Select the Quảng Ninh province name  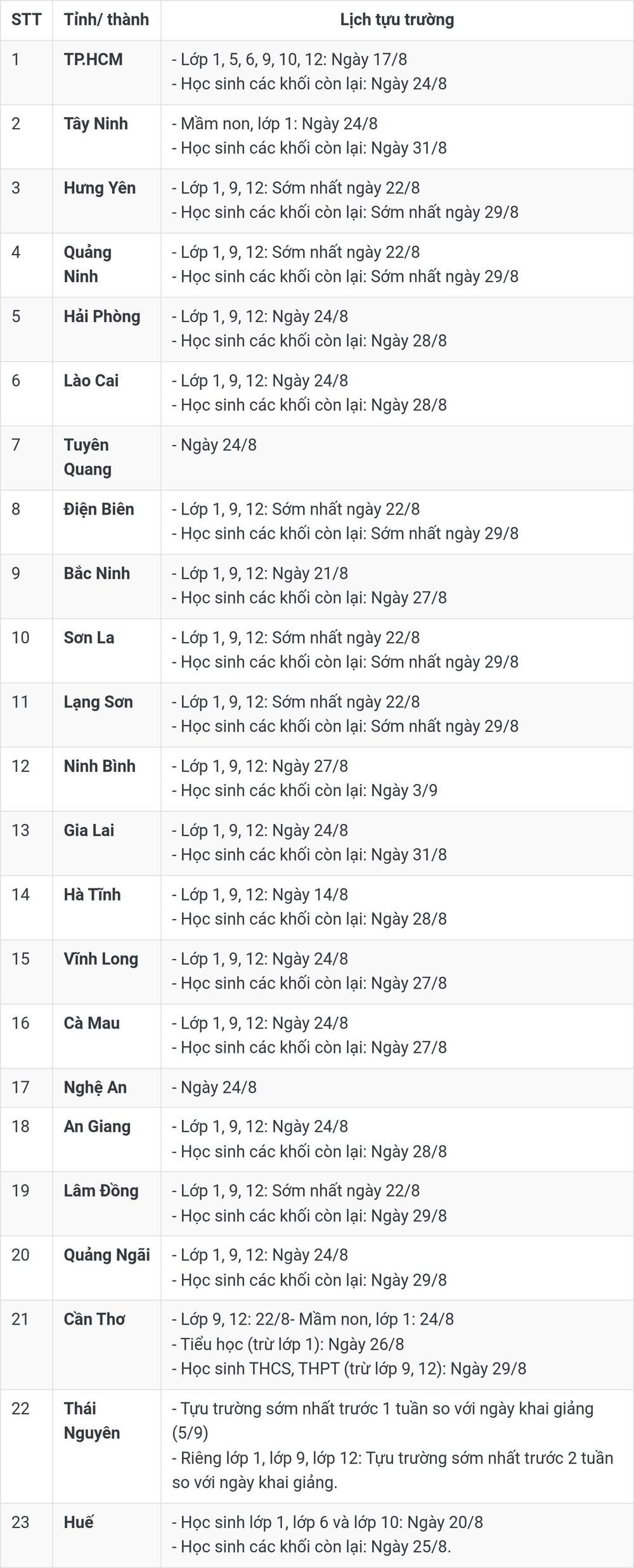[x=87, y=264]
